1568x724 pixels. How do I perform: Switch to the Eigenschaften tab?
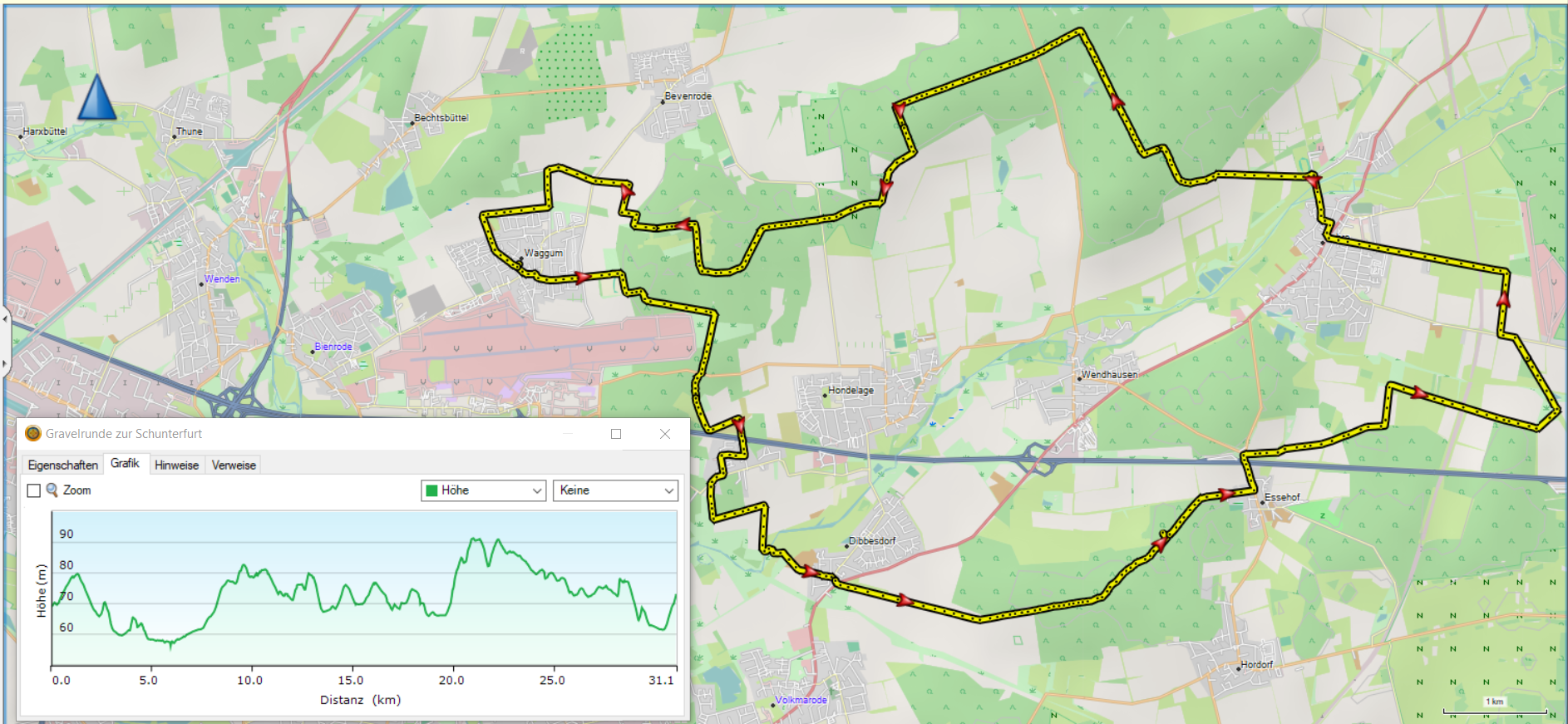pos(62,465)
